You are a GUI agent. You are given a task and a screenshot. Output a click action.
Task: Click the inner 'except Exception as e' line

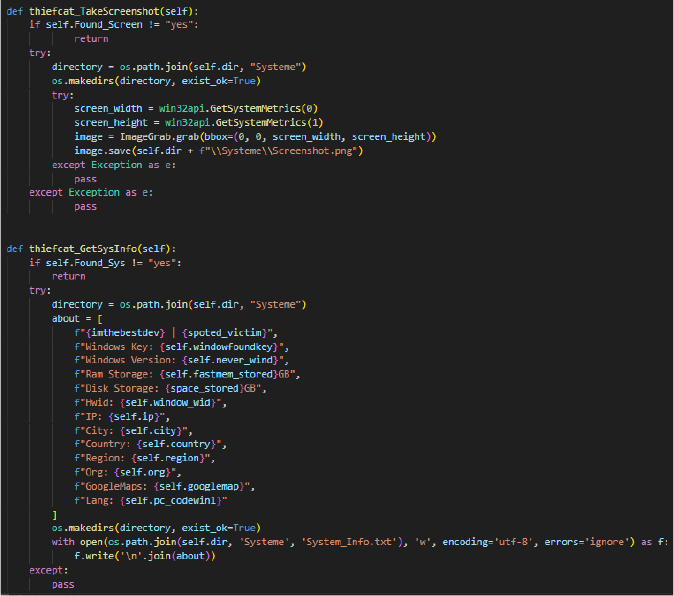114,165
